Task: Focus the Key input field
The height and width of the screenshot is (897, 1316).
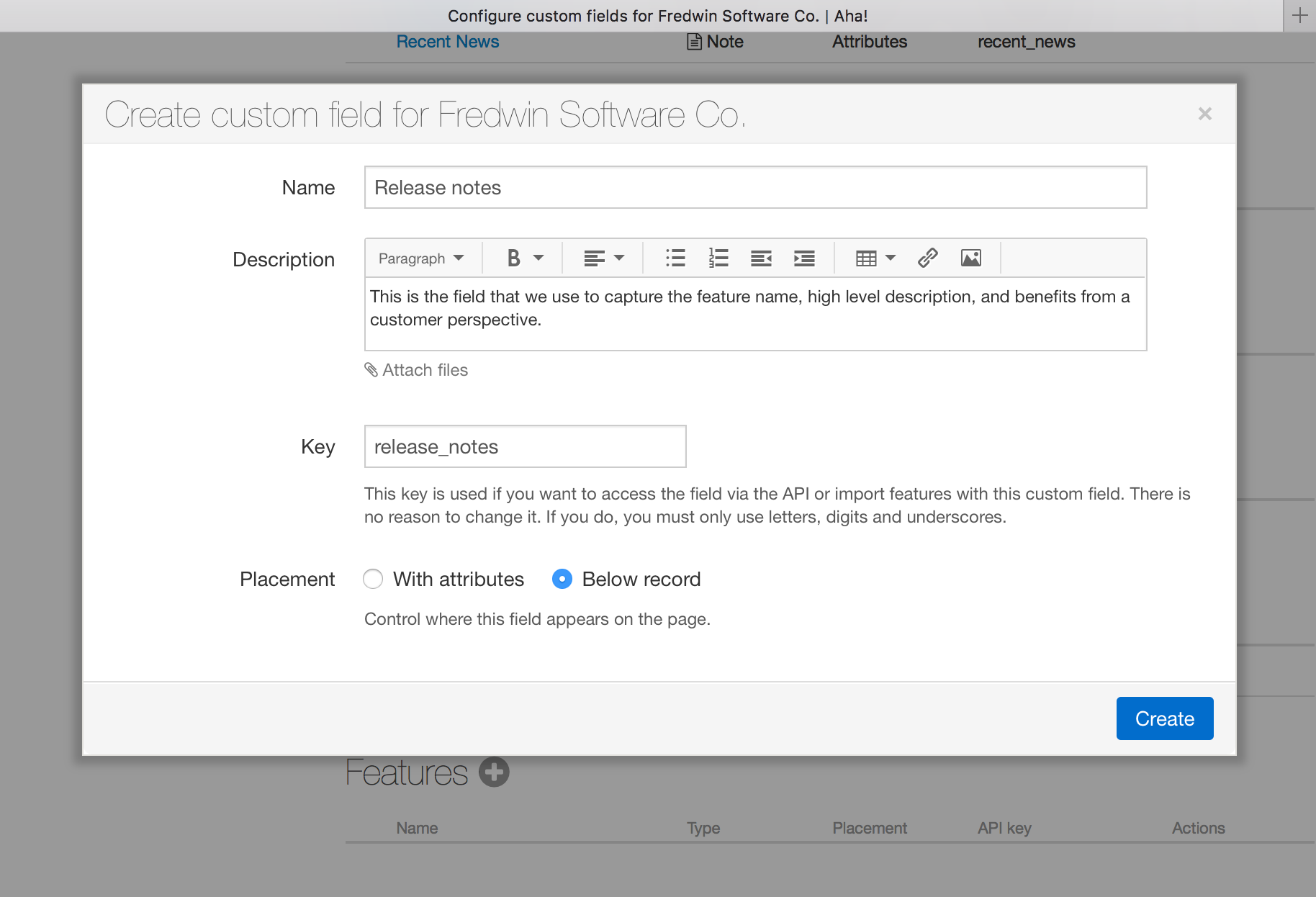Action: tap(525, 446)
